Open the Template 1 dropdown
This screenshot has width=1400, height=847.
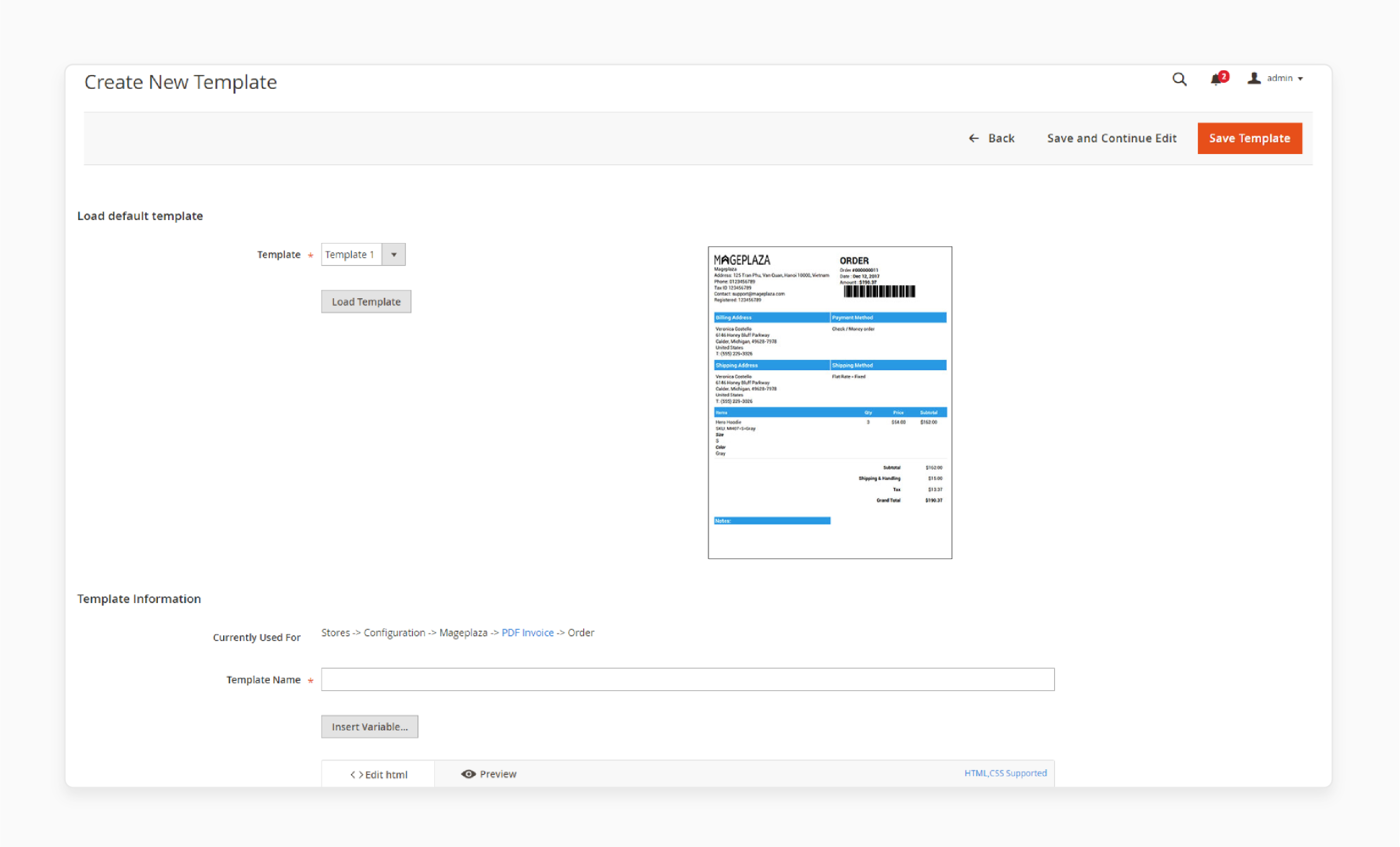coord(363,254)
